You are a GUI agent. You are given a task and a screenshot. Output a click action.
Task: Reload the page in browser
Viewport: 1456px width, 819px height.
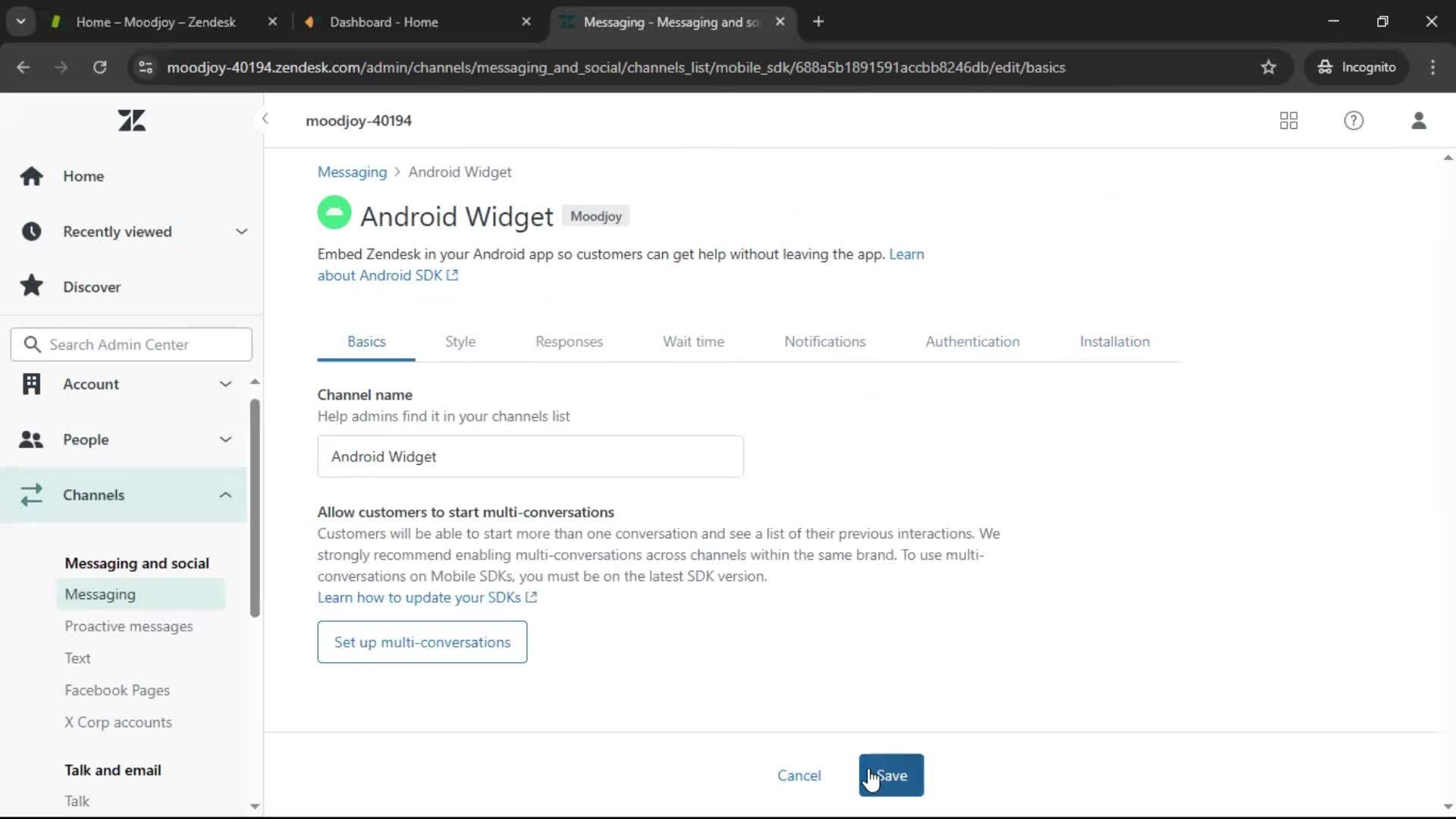click(99, 67)
